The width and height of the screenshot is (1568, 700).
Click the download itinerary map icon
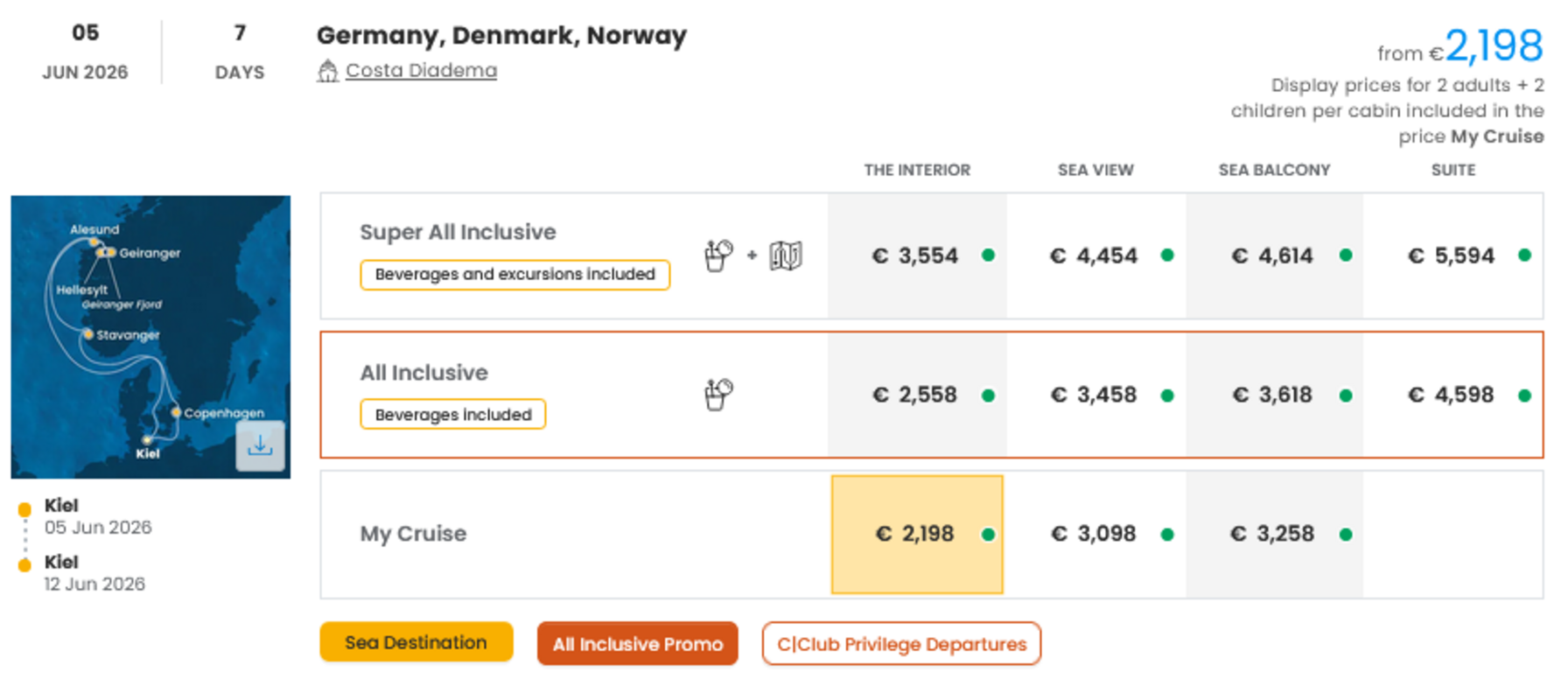260,446
